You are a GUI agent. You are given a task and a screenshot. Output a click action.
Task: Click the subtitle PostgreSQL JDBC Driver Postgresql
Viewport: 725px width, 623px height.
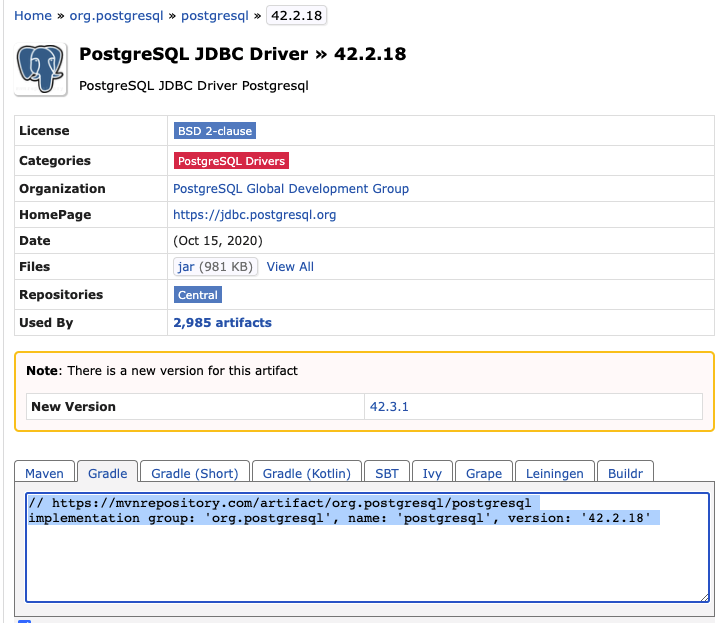click(194, 86)
